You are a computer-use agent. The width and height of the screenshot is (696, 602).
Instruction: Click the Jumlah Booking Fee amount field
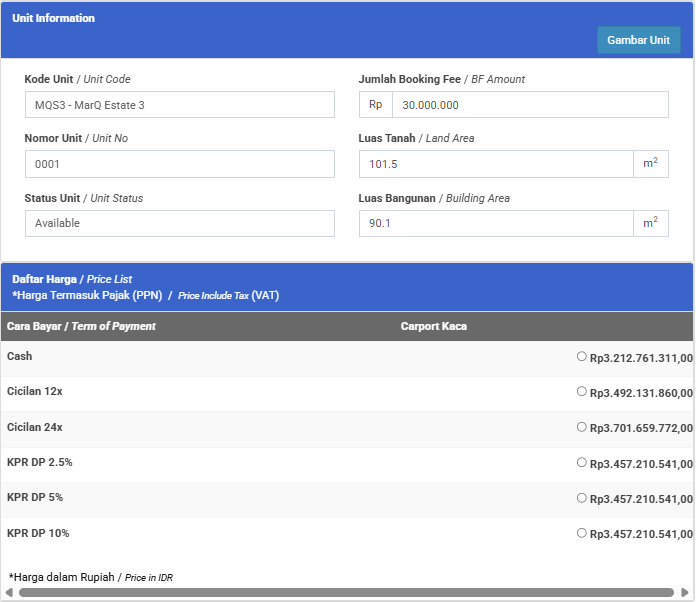tap(529, 105)
